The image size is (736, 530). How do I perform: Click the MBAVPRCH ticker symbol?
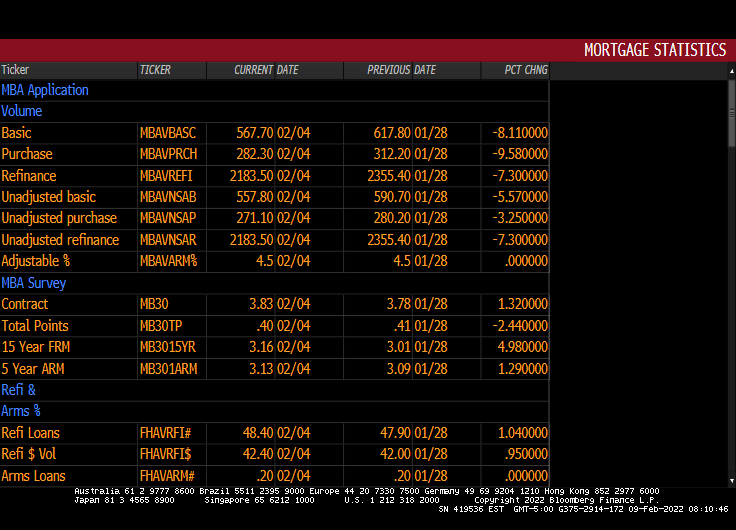pos(169,154)
